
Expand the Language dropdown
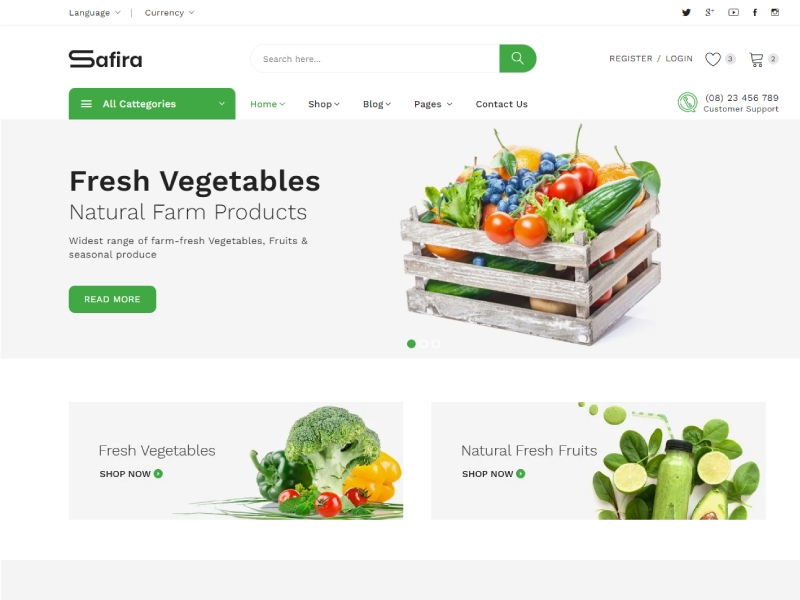95,13
